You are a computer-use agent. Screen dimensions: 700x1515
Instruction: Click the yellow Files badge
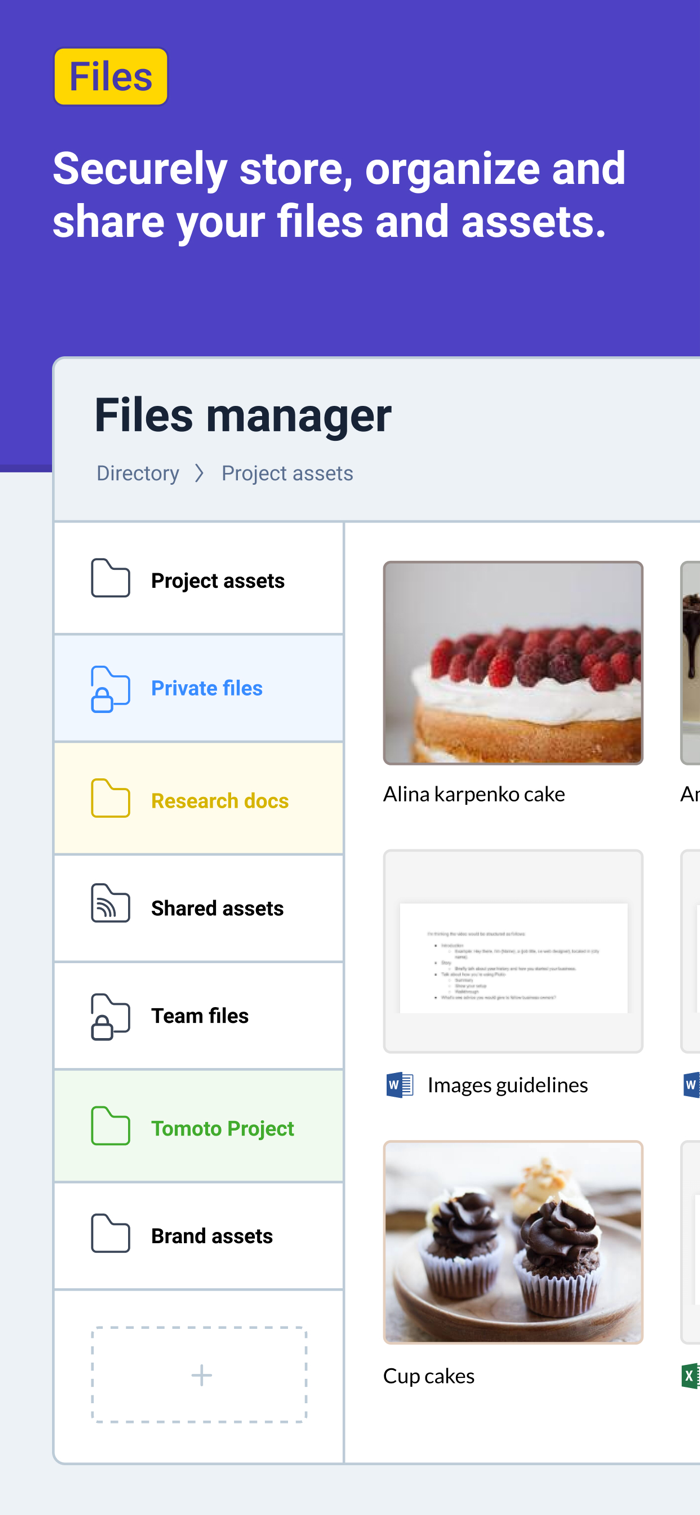click(111, 76)
